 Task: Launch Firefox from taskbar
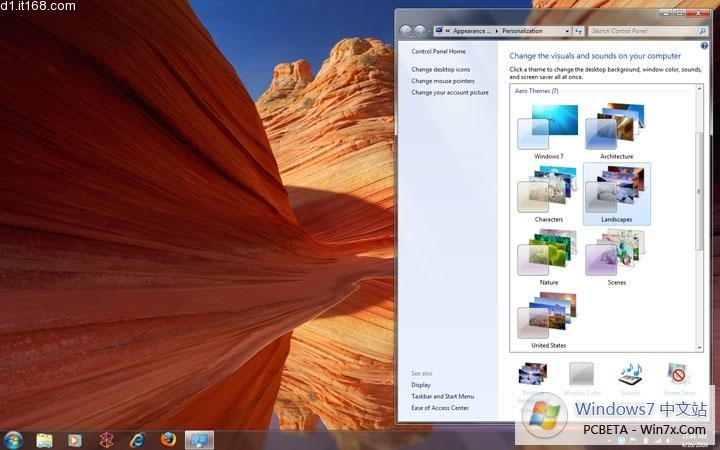[x=168, y=440]
